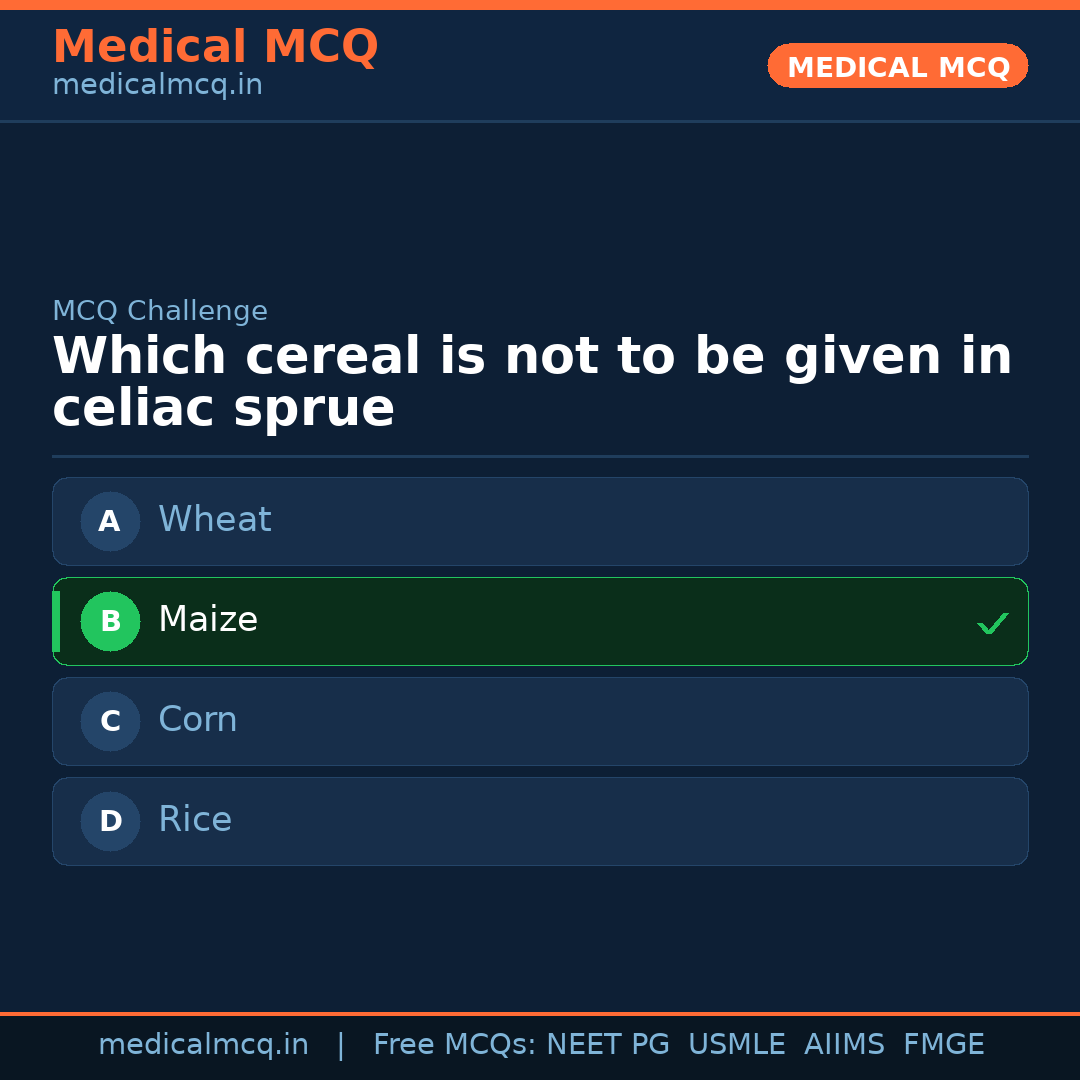The width and height of the screenshot is (1080, 1080).
Task: Open the Medical MCQ header title
Action: (x=215, y=47)
